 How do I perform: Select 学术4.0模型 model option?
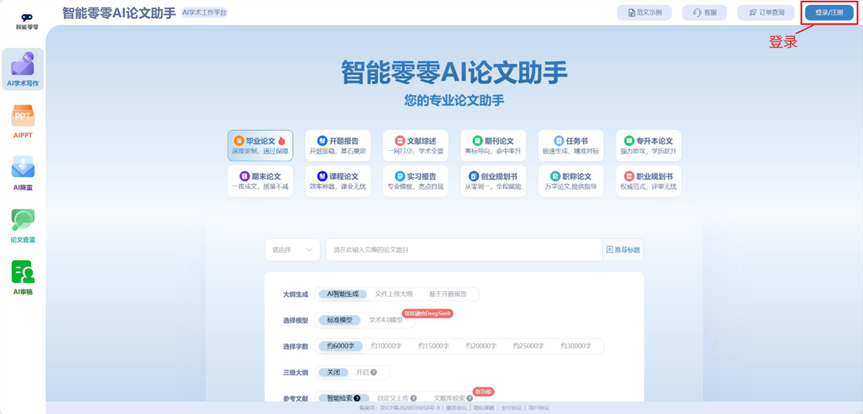386,320
